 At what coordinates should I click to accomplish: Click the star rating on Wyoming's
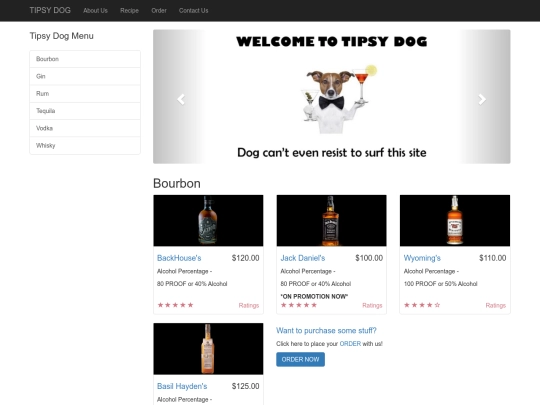pos(422,305)
